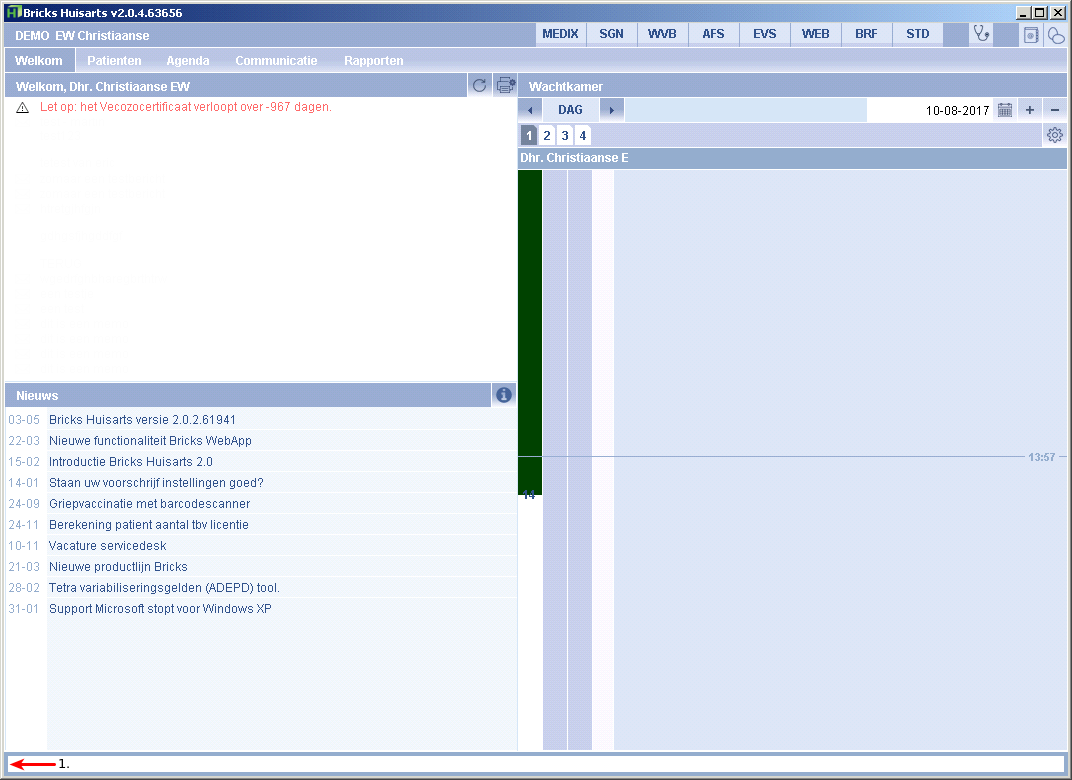Go to previous day arrow
Screen dimensions: 1072x780
(530, 110)
